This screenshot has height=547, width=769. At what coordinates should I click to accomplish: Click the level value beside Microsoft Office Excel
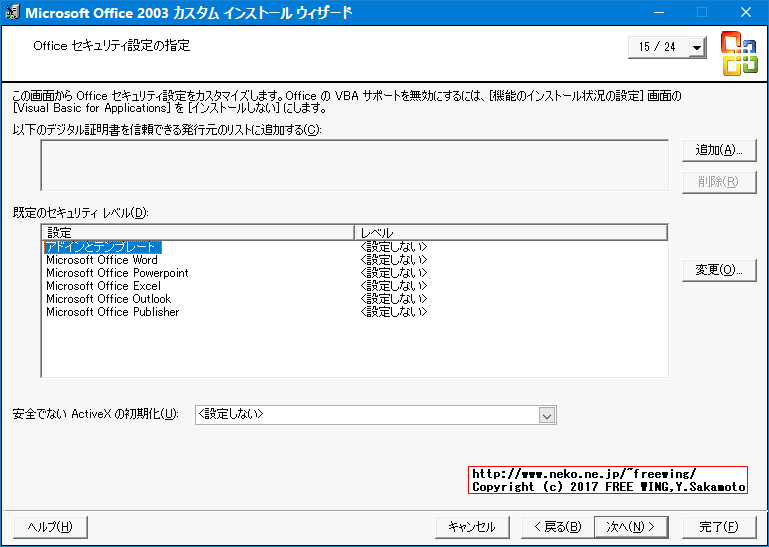[x=393, y=286]
